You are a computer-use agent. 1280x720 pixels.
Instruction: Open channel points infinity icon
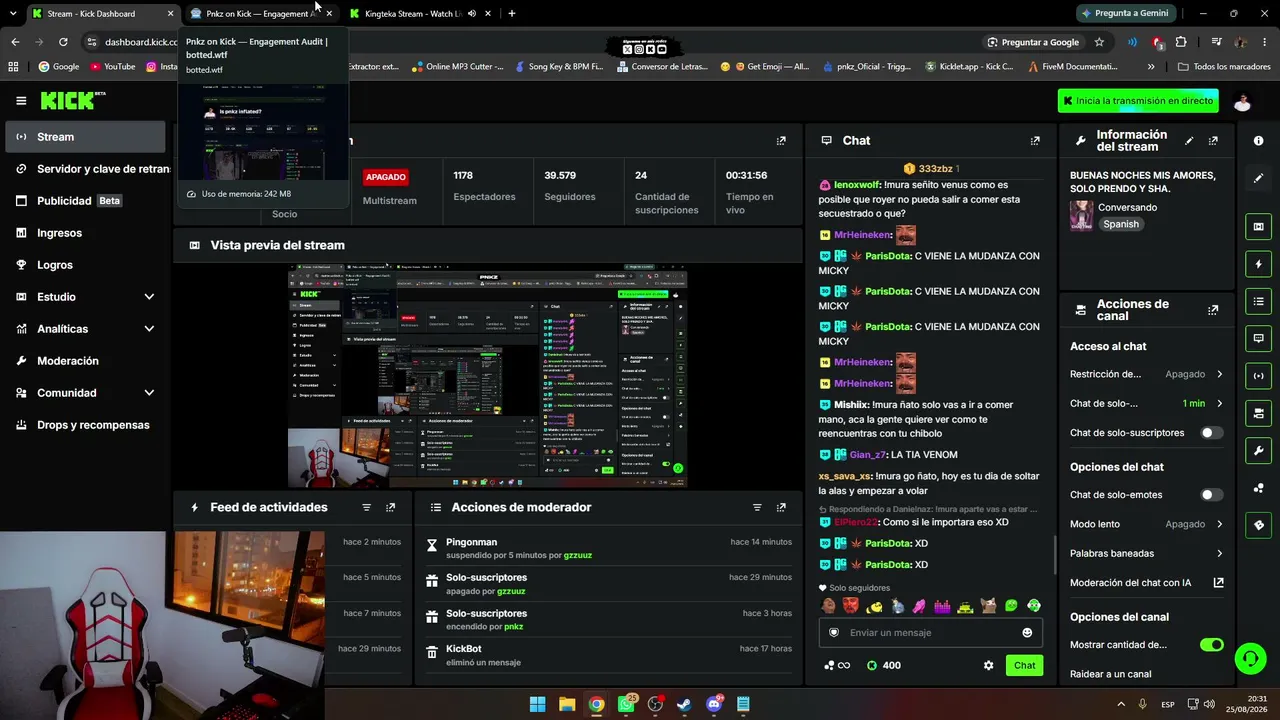tap(837, 666)
